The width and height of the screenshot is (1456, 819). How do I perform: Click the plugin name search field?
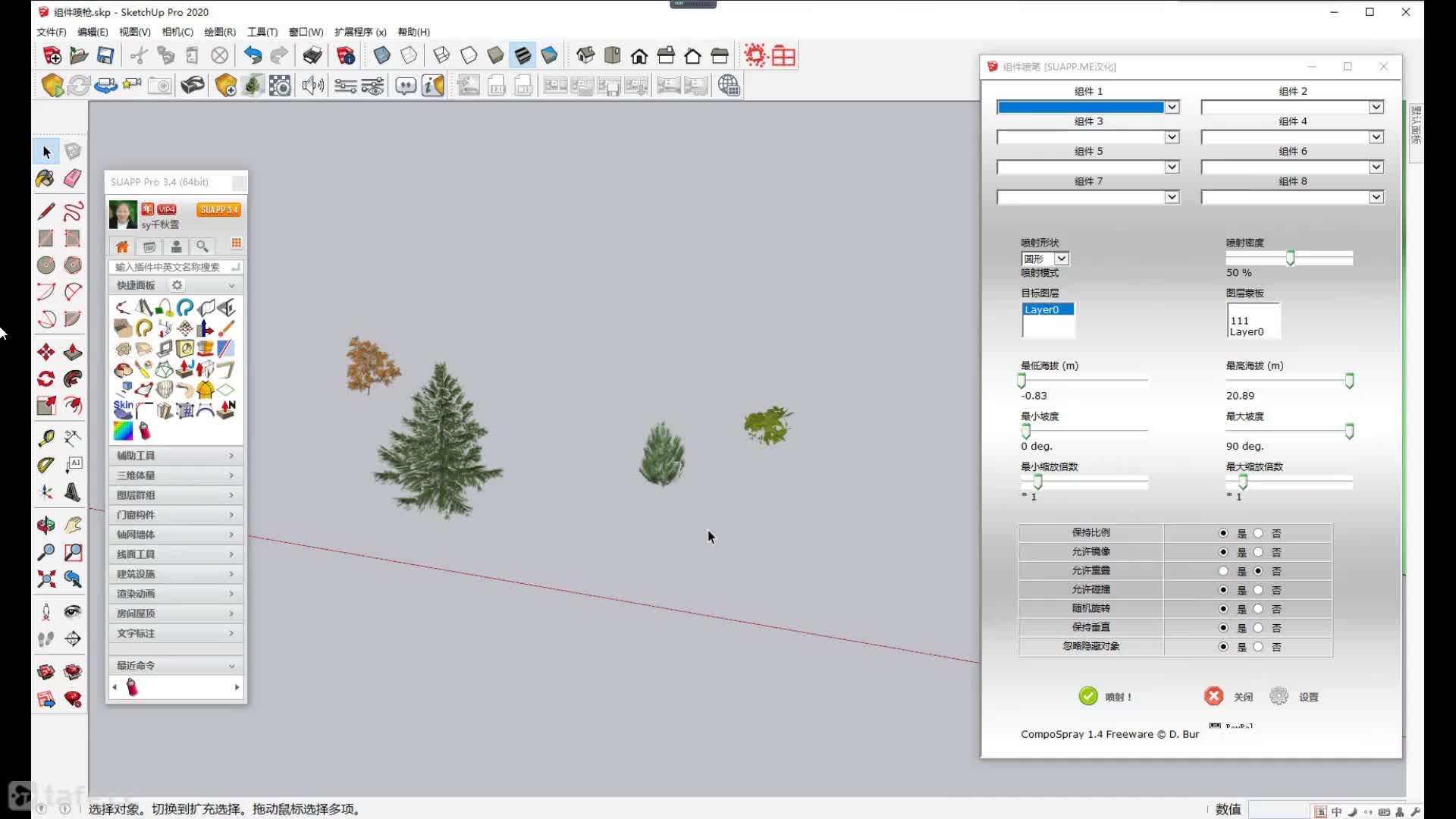(176, 267)
